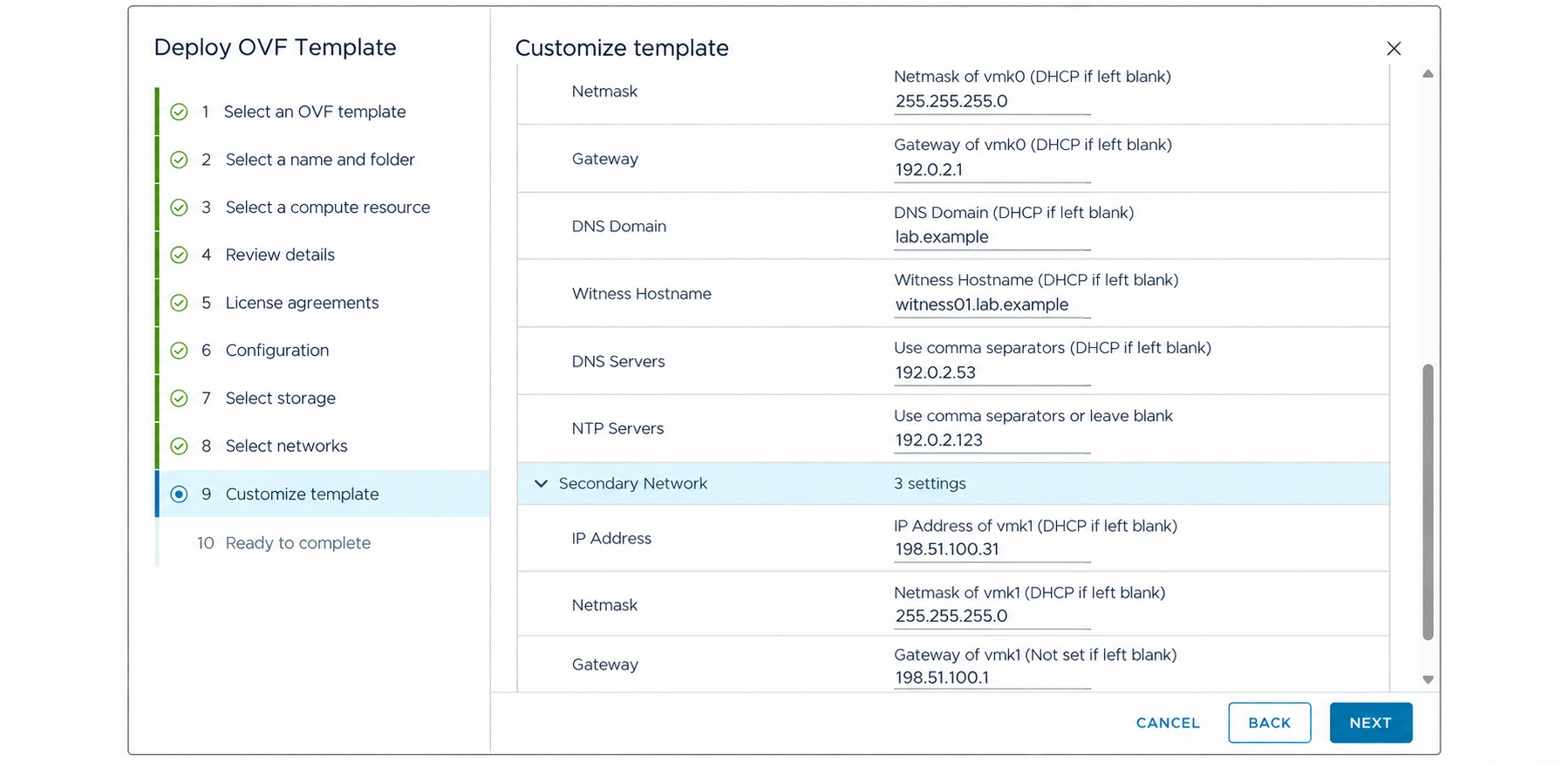Image resolution: width=1568 pixels, height=763 pixels.
Task: Click green checkmark beside License agreements
Action: point(179,303)
